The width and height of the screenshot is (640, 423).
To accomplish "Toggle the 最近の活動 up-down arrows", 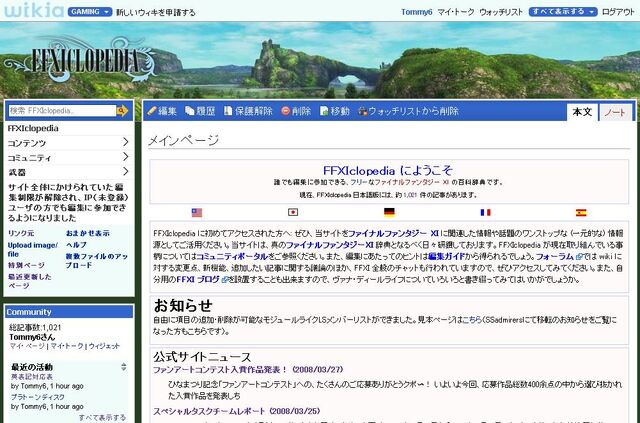I will 124,367.
